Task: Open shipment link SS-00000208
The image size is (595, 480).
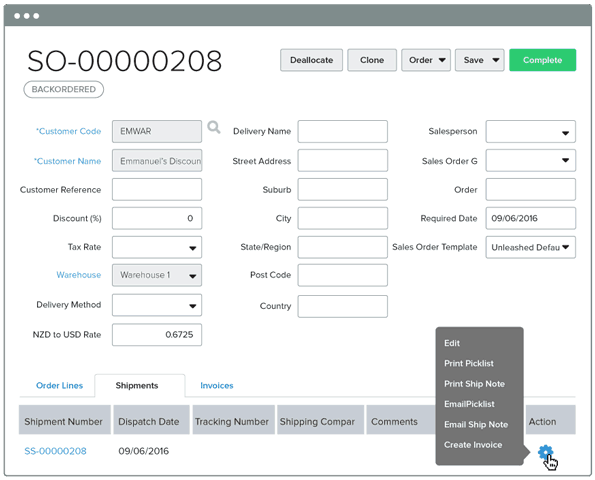Action: point(55,451)
